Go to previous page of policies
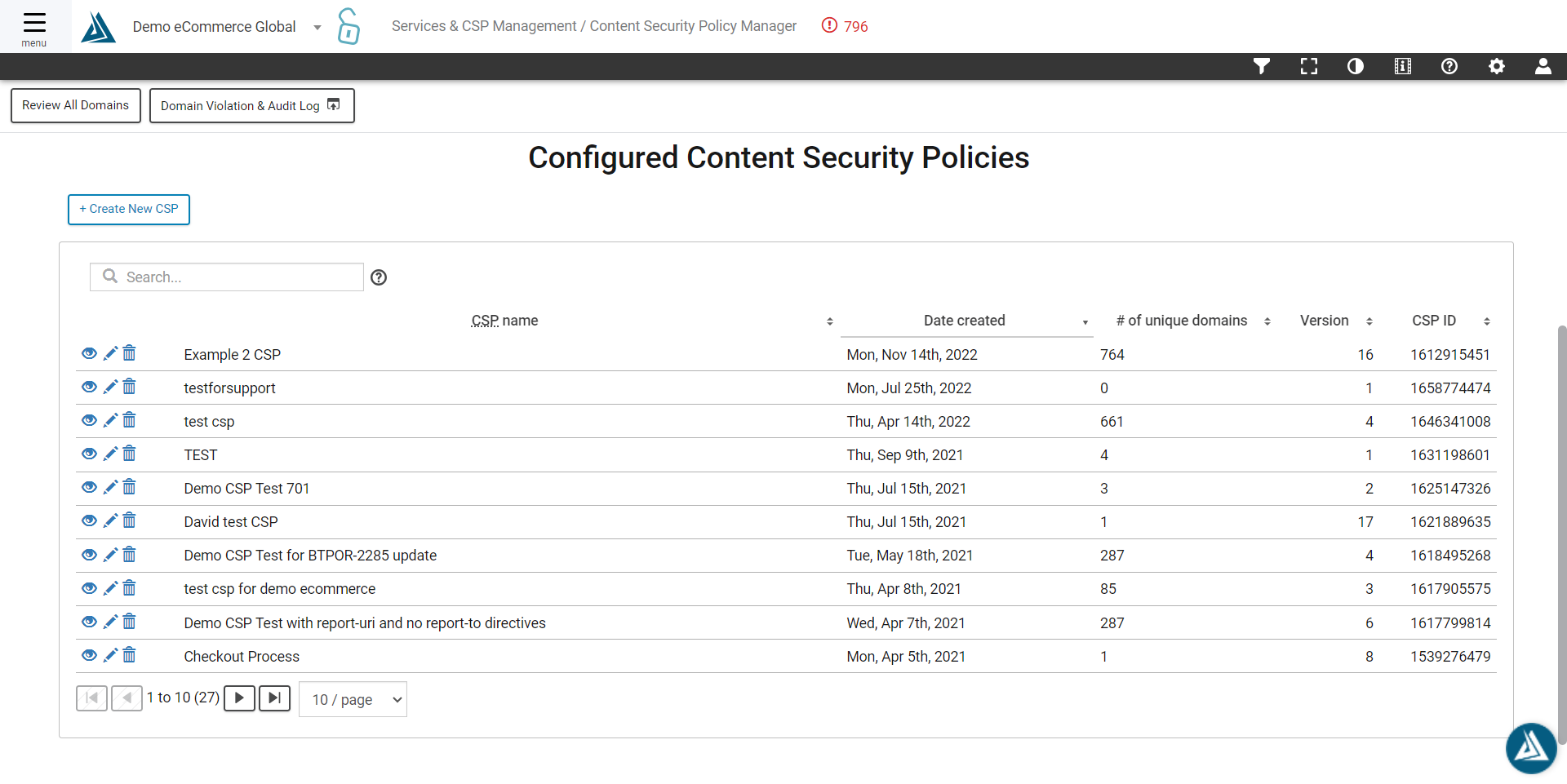This screenshot has height=784, width=1567. [x=127, y=698]
